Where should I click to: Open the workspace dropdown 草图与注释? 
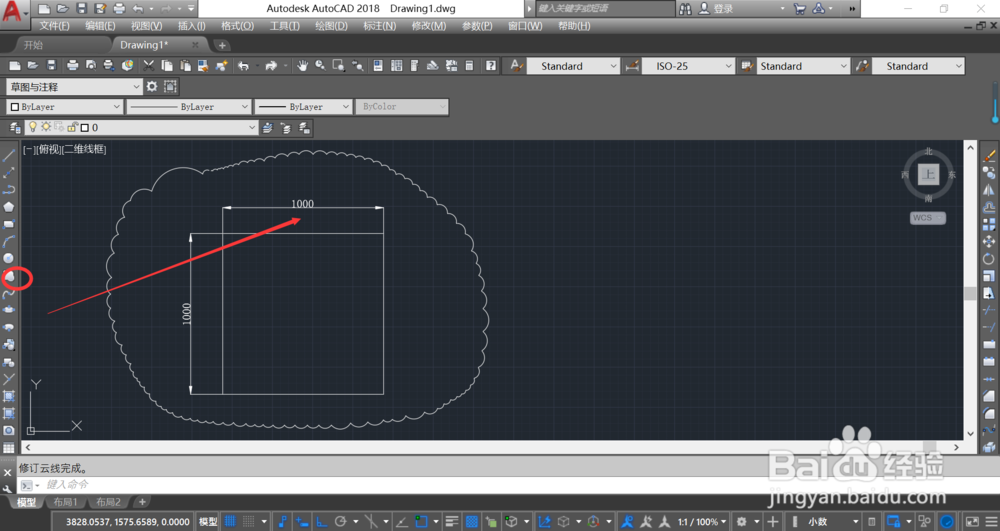74,87
